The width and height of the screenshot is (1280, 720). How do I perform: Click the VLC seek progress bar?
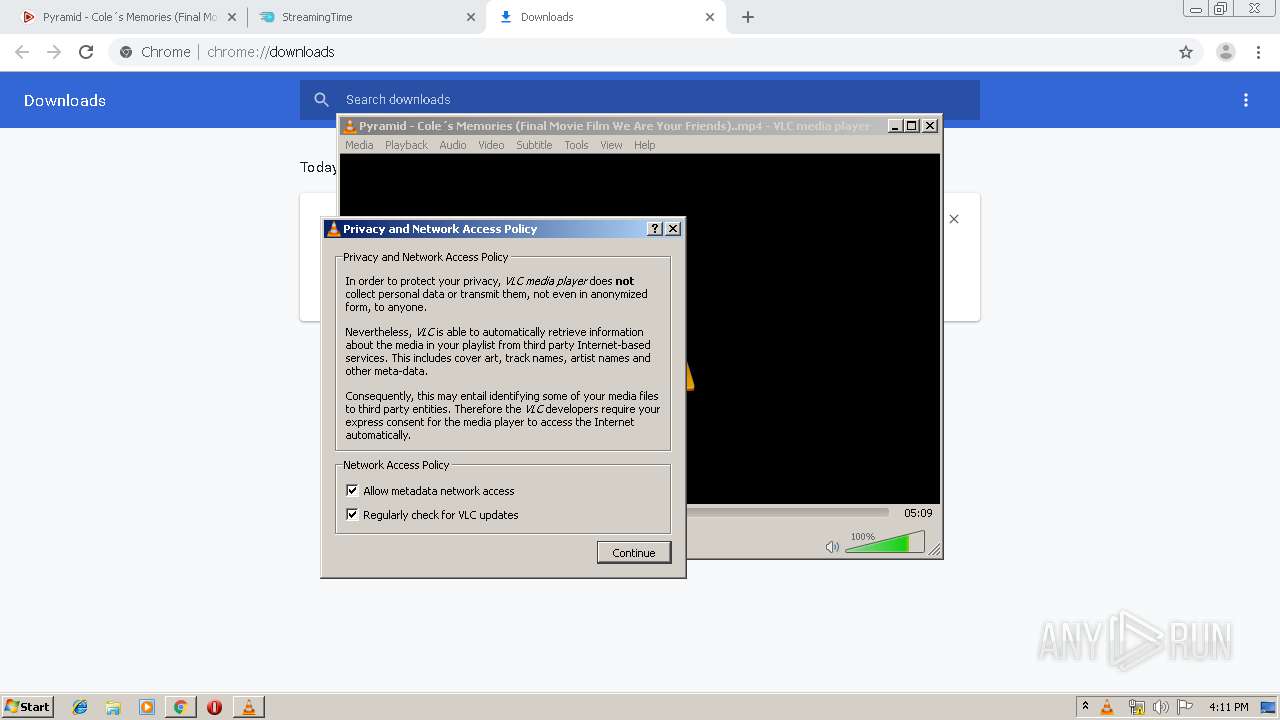(x=787, y=513)
